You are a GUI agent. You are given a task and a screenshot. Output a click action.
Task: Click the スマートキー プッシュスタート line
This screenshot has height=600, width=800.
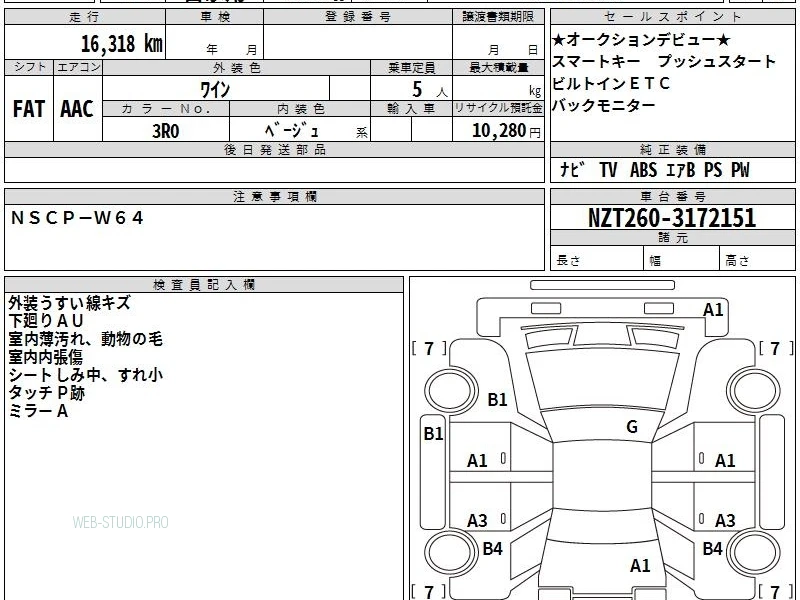664,61
